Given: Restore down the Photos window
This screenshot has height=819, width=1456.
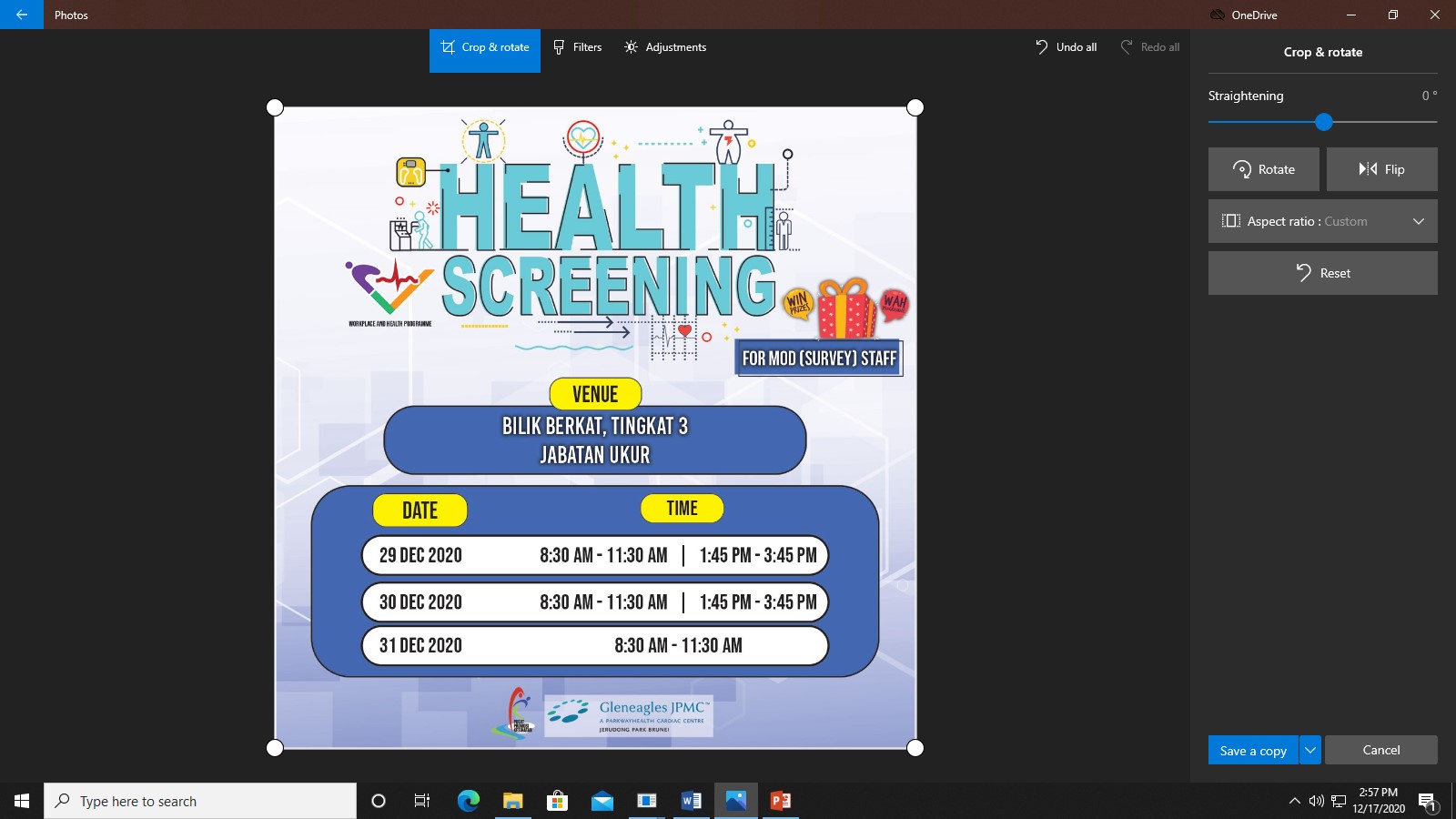Looking at the screenshot, I should pos(1393,15).
